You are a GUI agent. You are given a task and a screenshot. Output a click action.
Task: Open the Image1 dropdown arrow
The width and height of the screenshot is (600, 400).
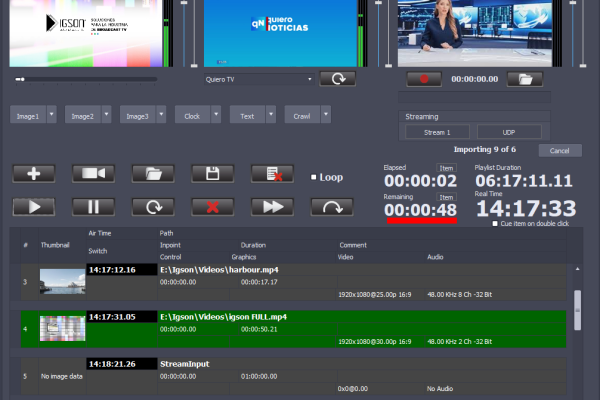(52, 116)
